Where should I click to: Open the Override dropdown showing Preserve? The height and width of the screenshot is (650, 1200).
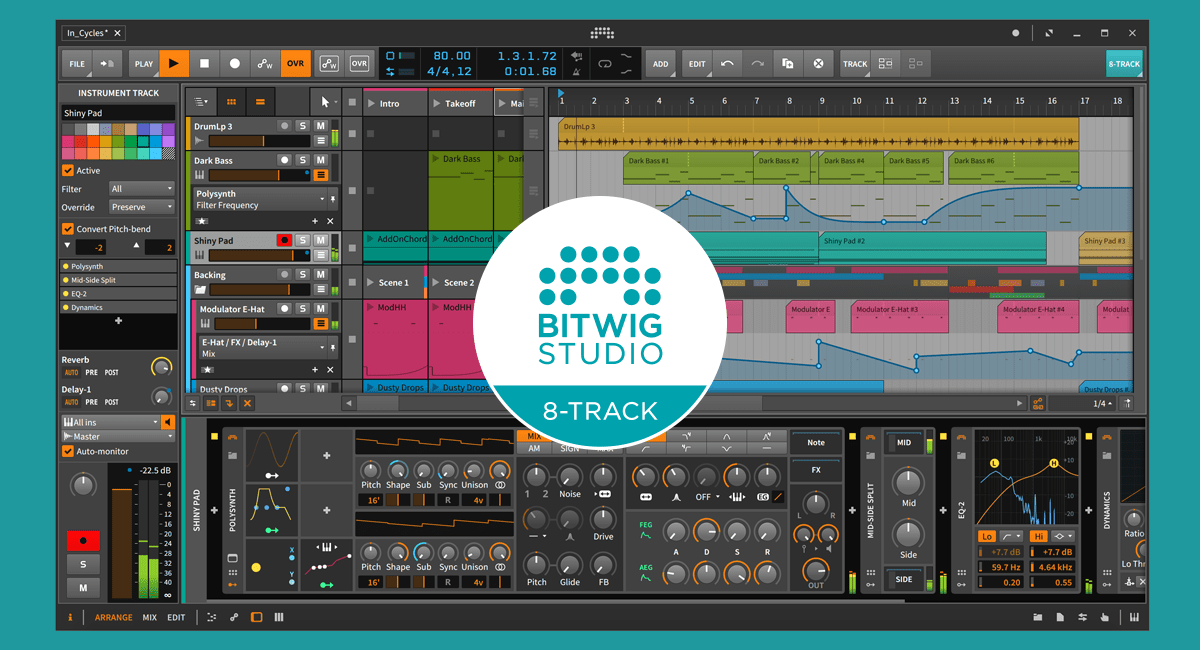141,207
